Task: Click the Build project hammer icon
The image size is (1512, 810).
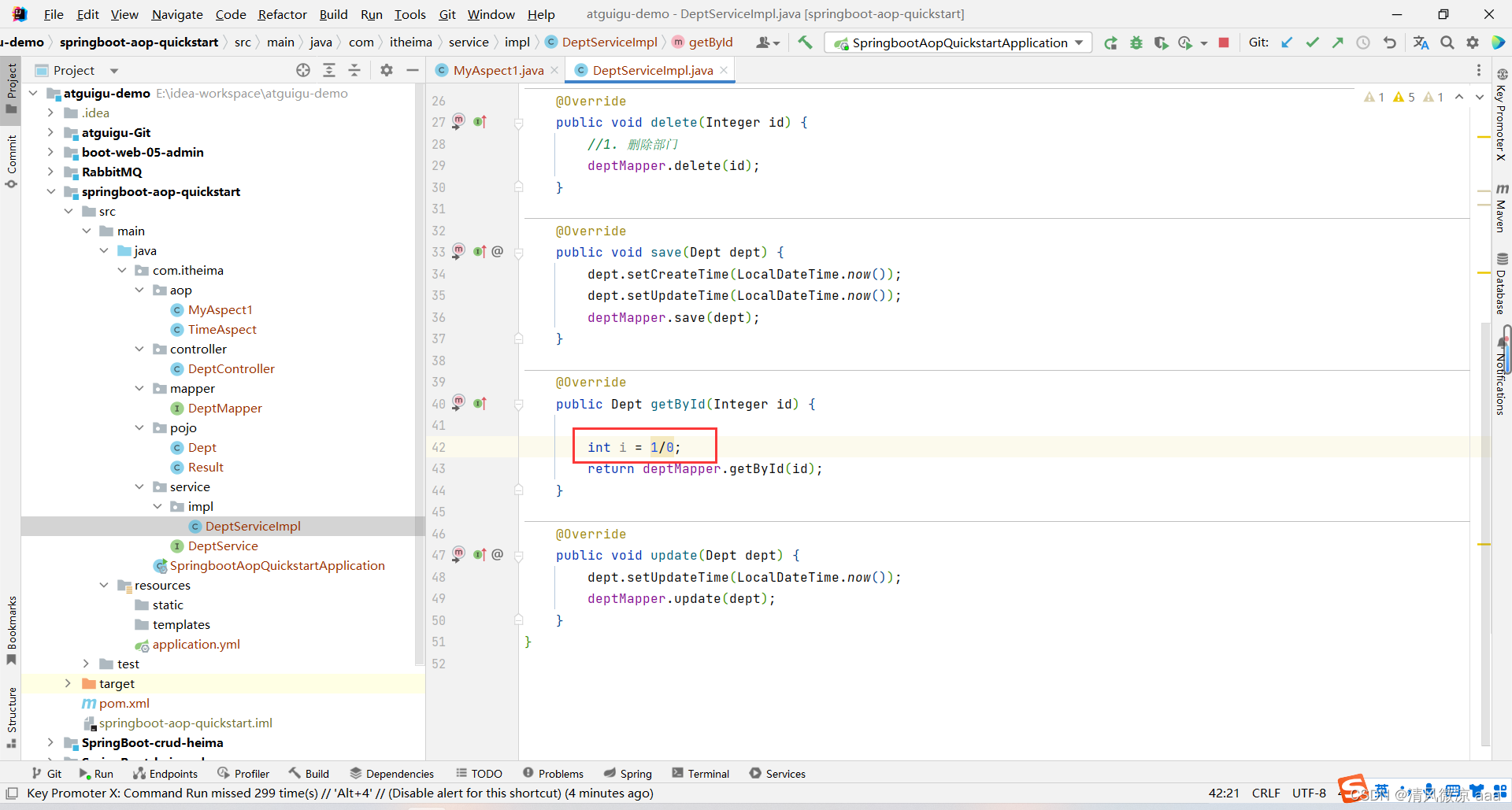Action: (x=805, y=43)
